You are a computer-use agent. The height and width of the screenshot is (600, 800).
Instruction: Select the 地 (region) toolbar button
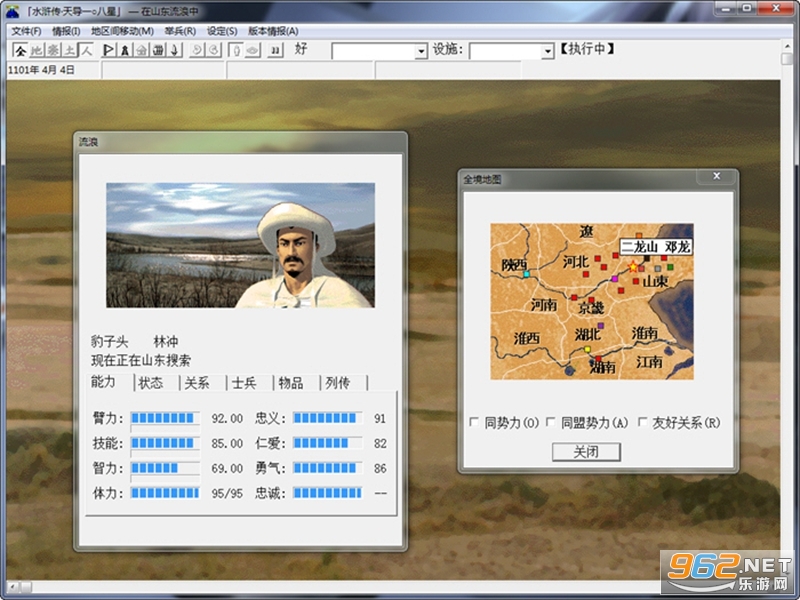click(x=37, y=50)
